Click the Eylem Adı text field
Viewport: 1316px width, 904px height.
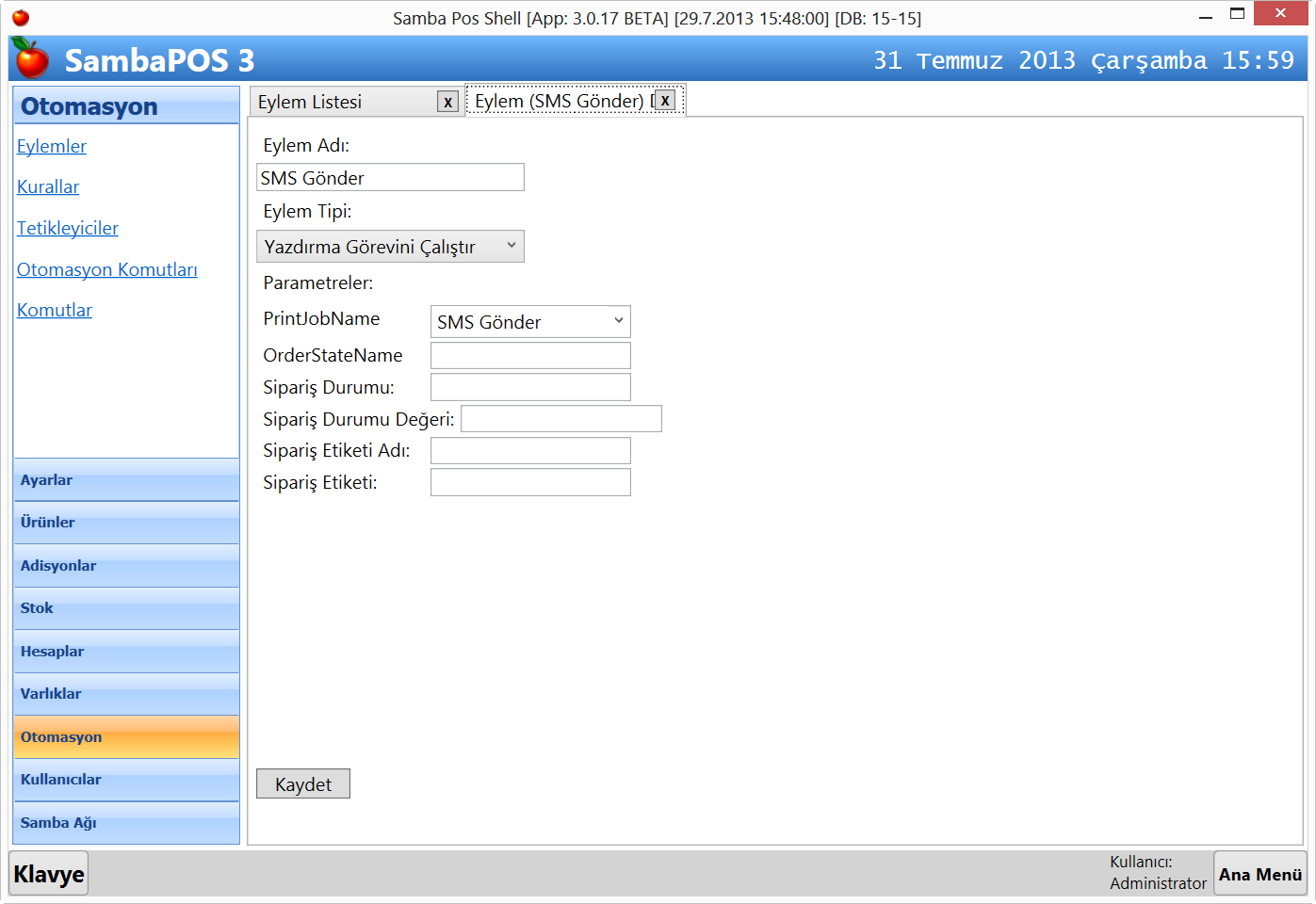[x=390, y=178]
